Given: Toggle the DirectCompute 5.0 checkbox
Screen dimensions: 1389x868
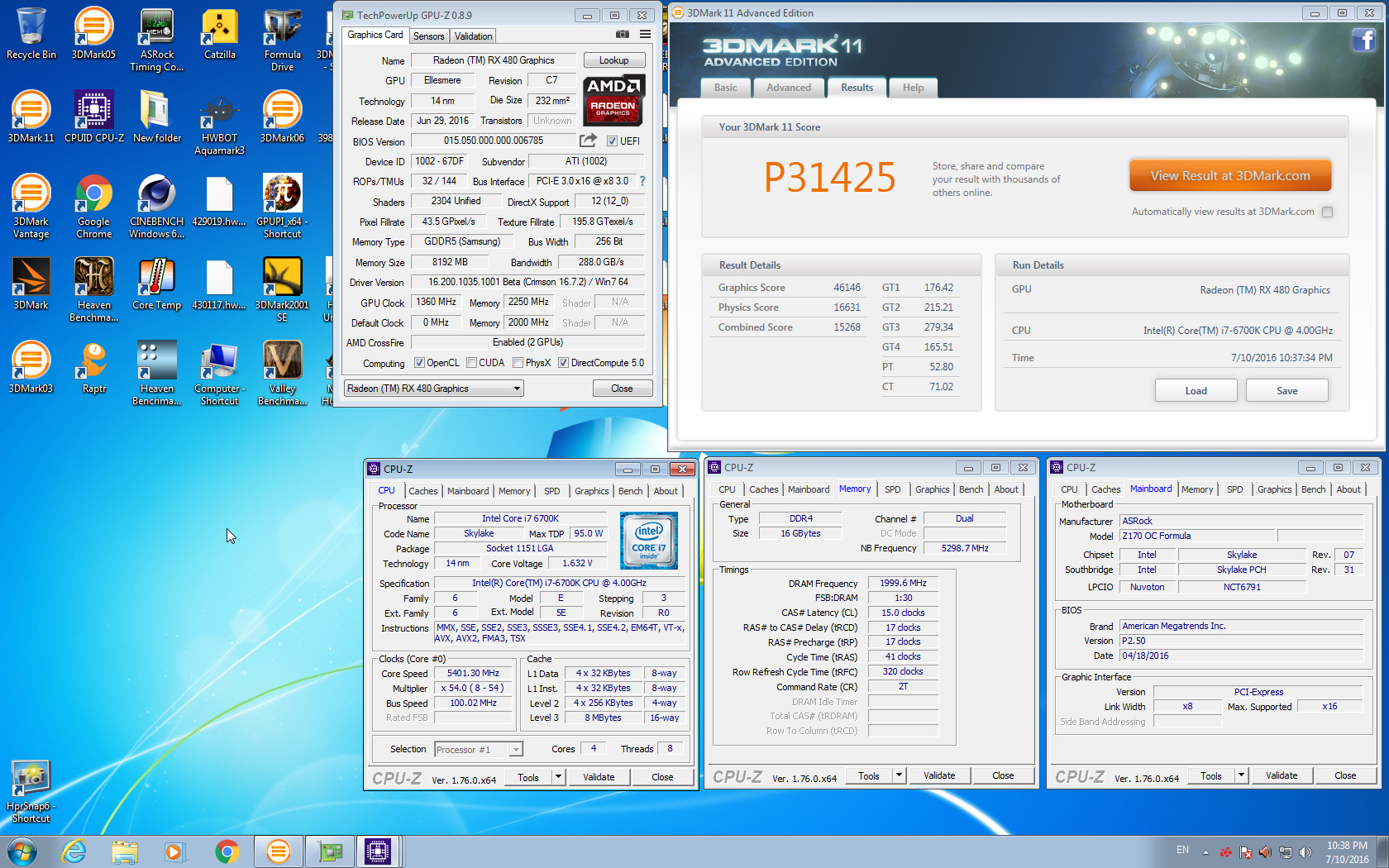Looking at the screenshot, I should (563, 363).
